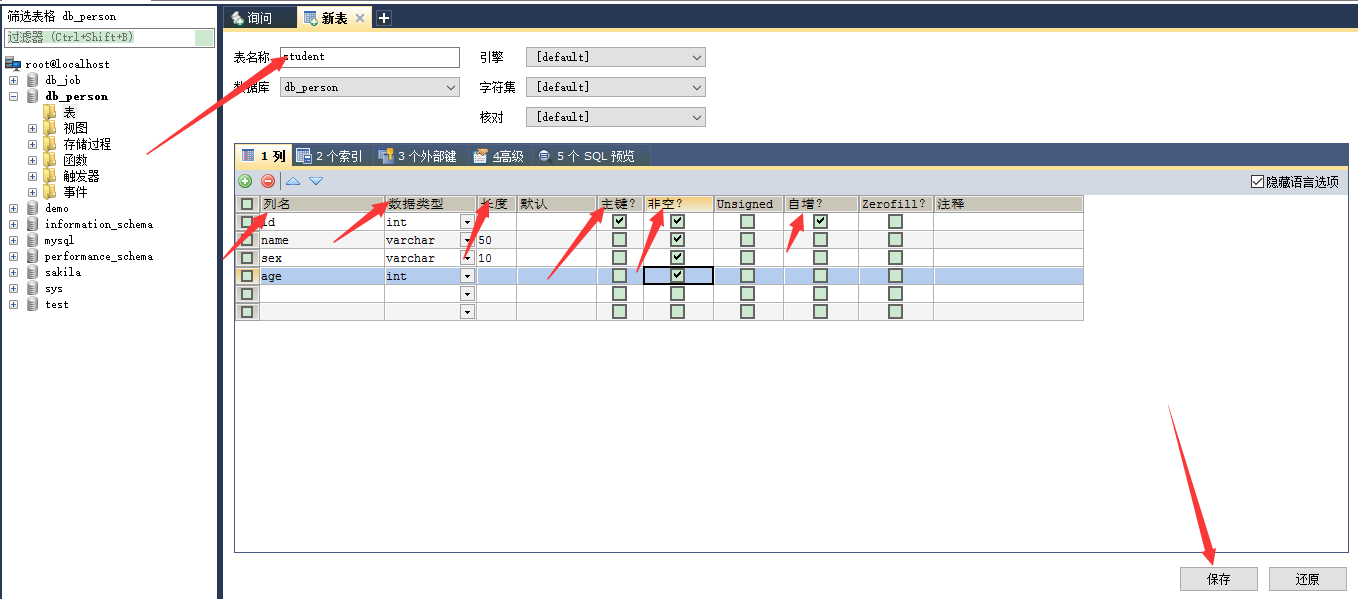Toggle 非空 checkbox for name row
This screenshot has height=599, width=1358.
click(678, 240)
